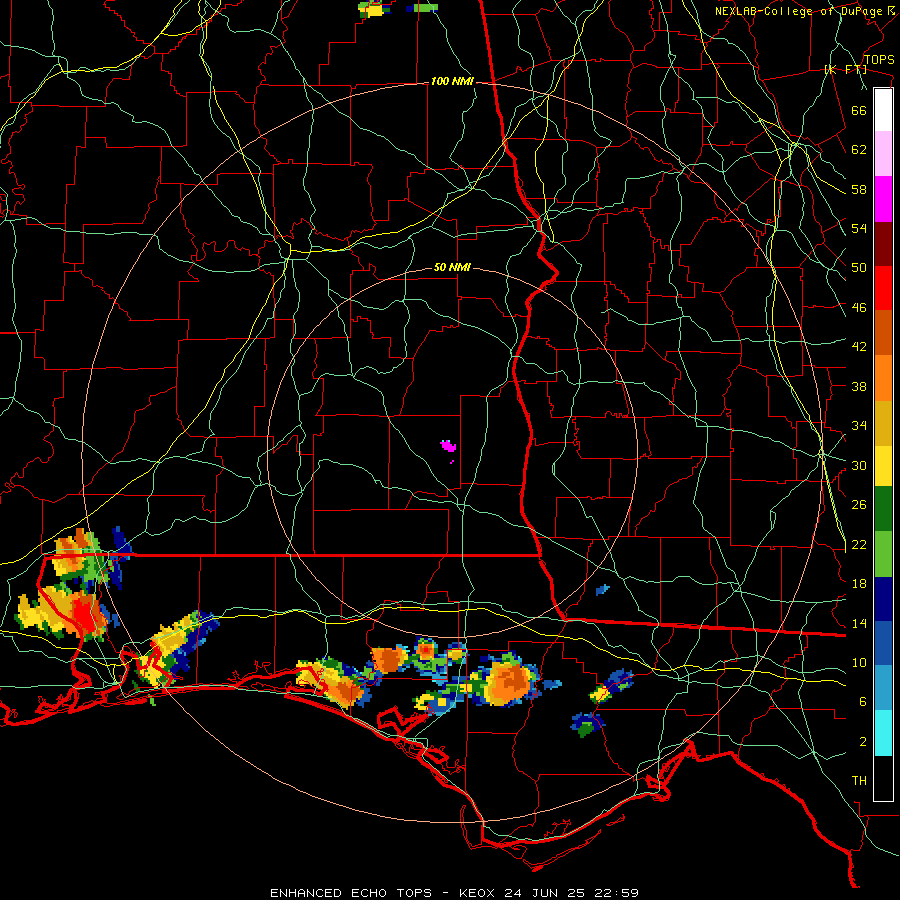Viewport: 900px width, 900px height.
Task: Click the 66 legend value
Action: (859, 110)
